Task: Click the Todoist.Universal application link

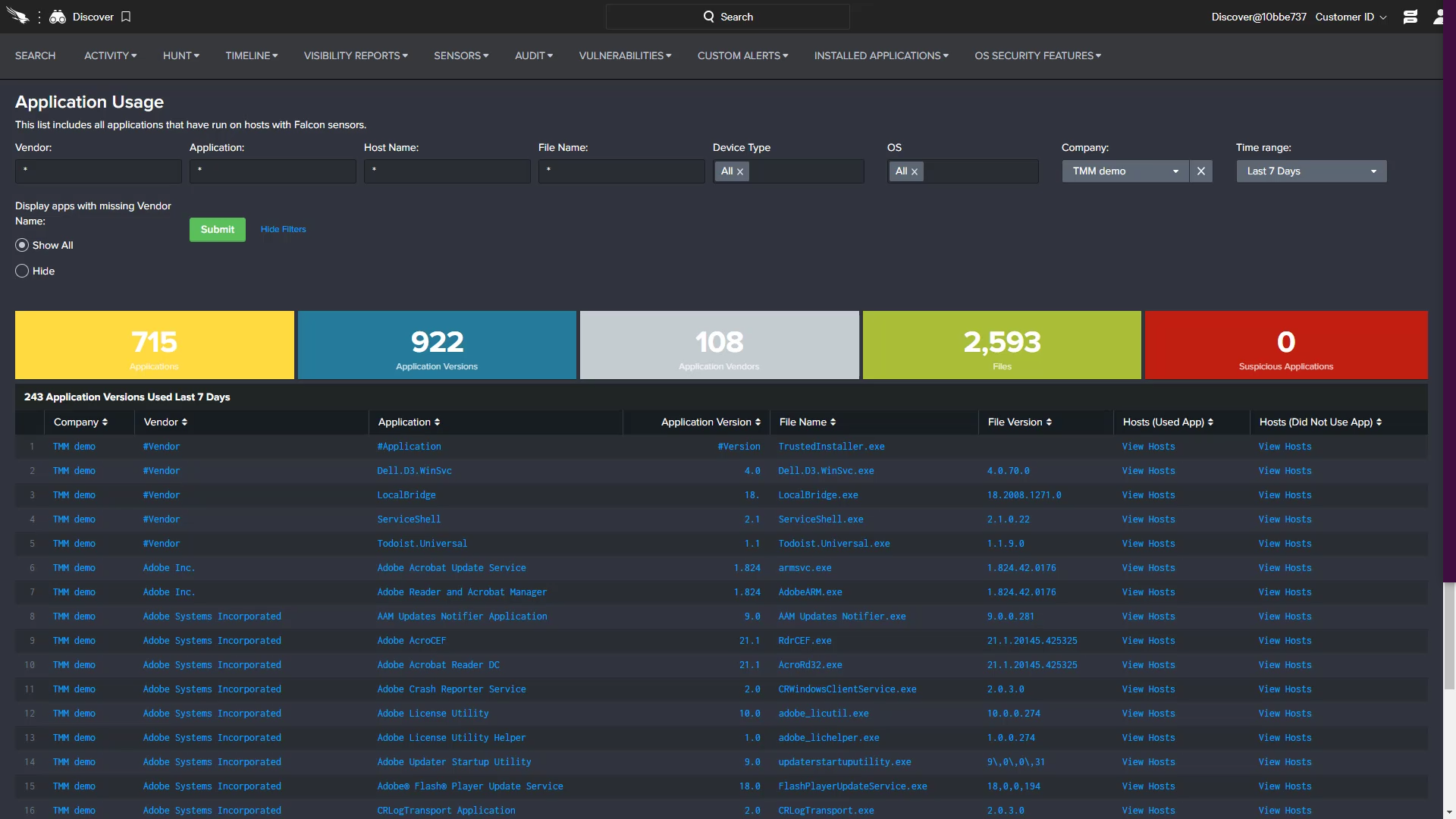Action: [x=422, y=544]
